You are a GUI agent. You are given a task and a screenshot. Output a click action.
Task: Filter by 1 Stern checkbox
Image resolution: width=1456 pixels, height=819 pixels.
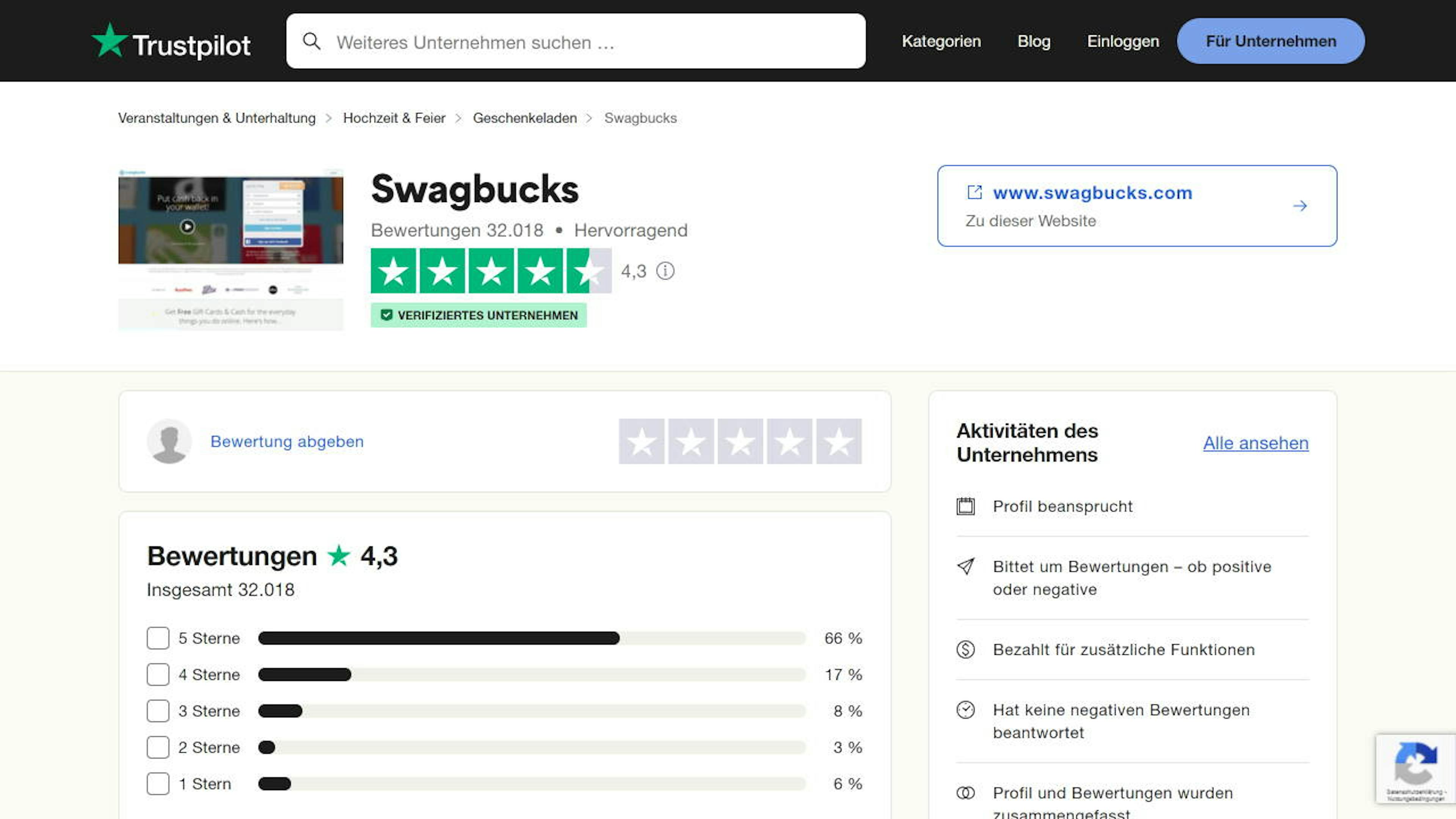coord(158,784)
